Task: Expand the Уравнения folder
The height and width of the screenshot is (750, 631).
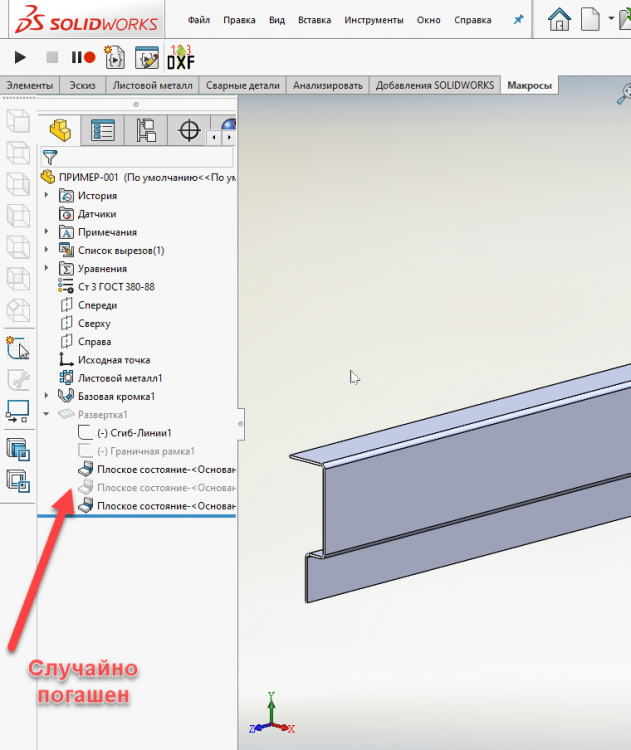Action: (x=46, y=268)
